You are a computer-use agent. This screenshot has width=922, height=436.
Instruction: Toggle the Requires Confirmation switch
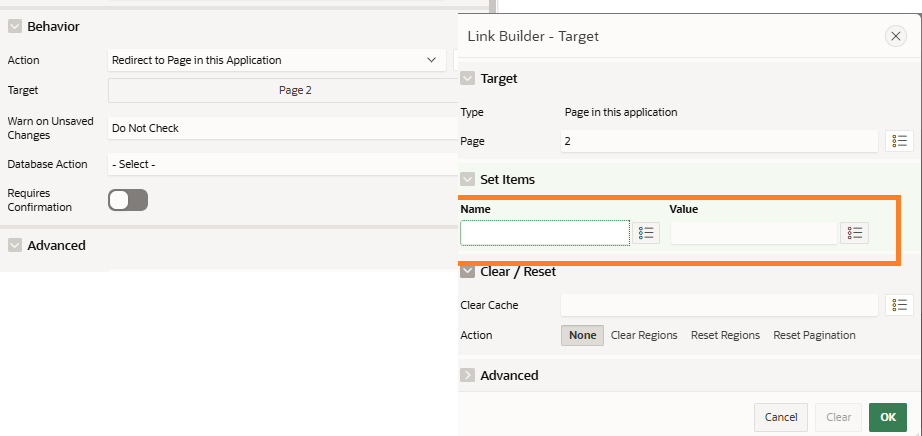click(128, 200)
